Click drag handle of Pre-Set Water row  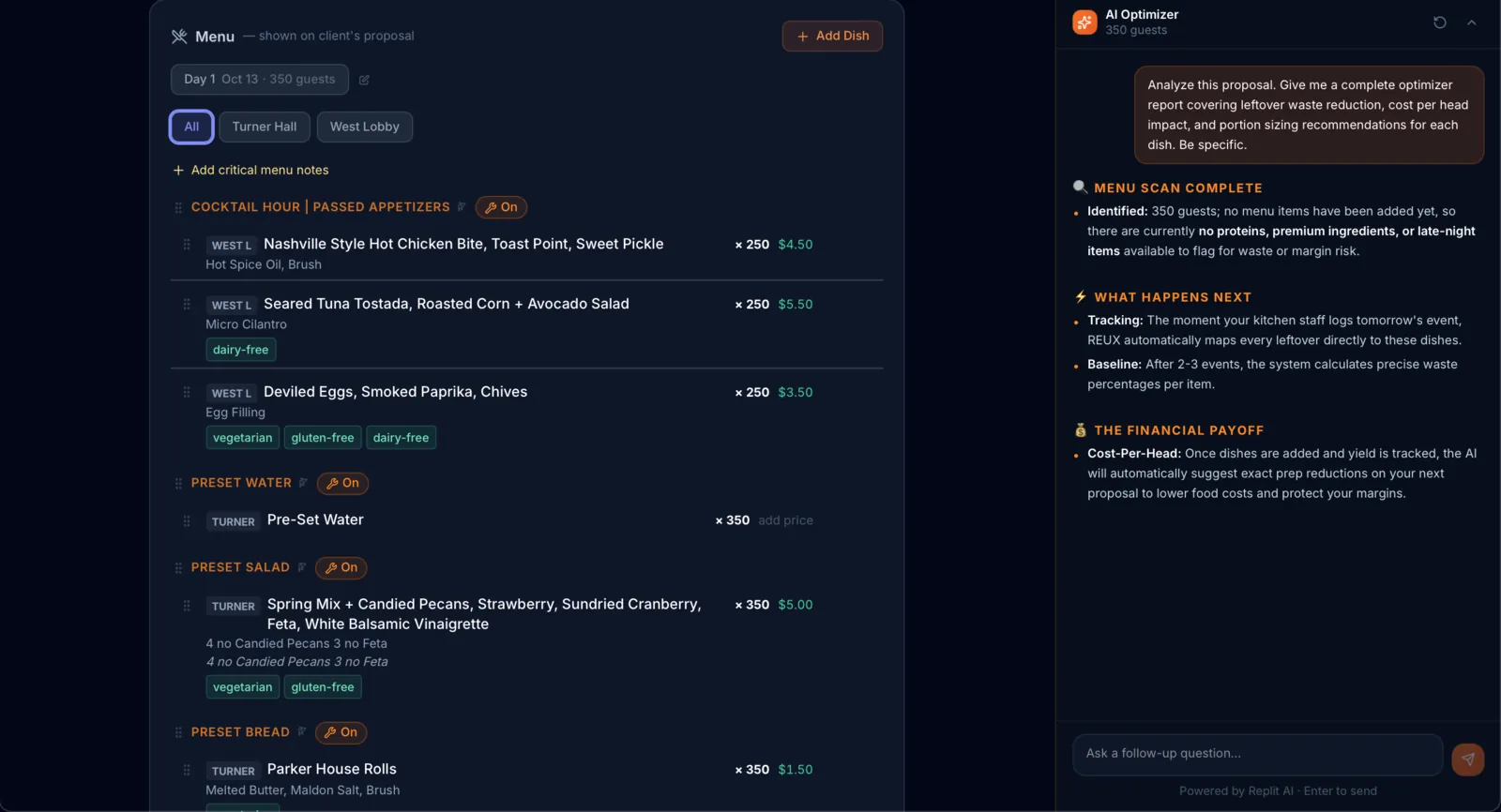(x=187, y=521)
